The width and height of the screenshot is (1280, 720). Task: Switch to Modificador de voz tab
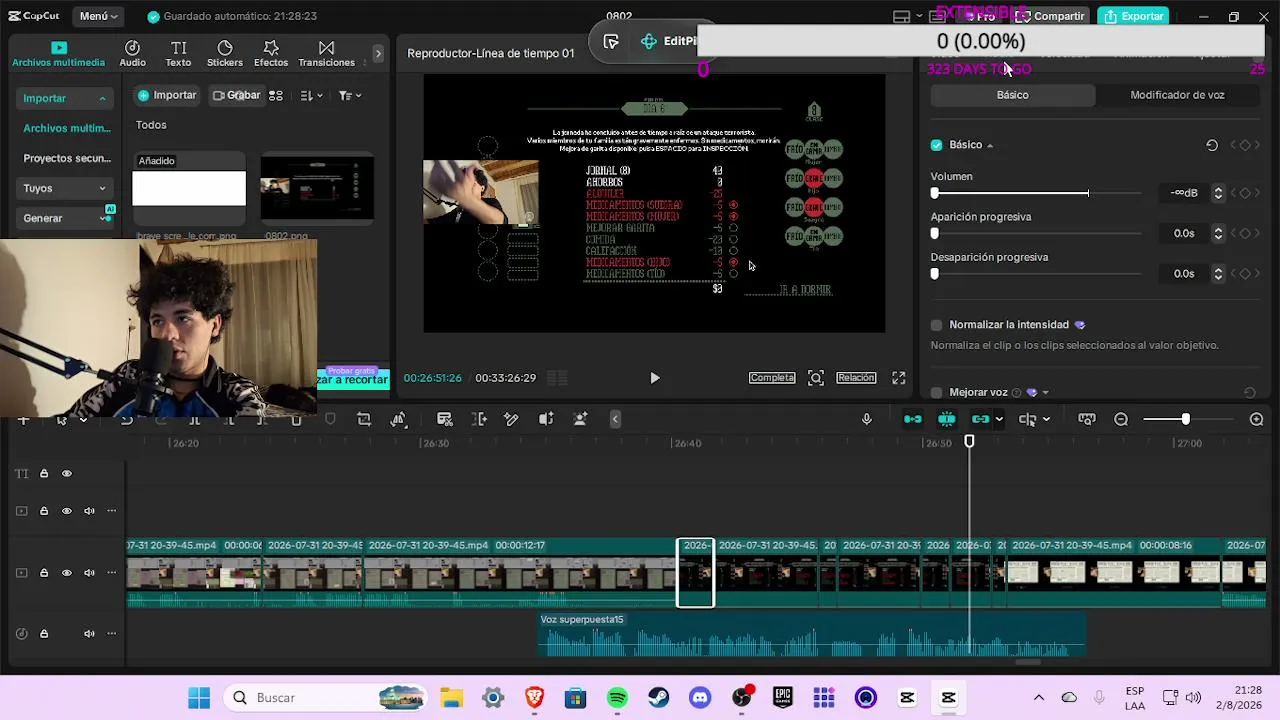point(1177,95)
